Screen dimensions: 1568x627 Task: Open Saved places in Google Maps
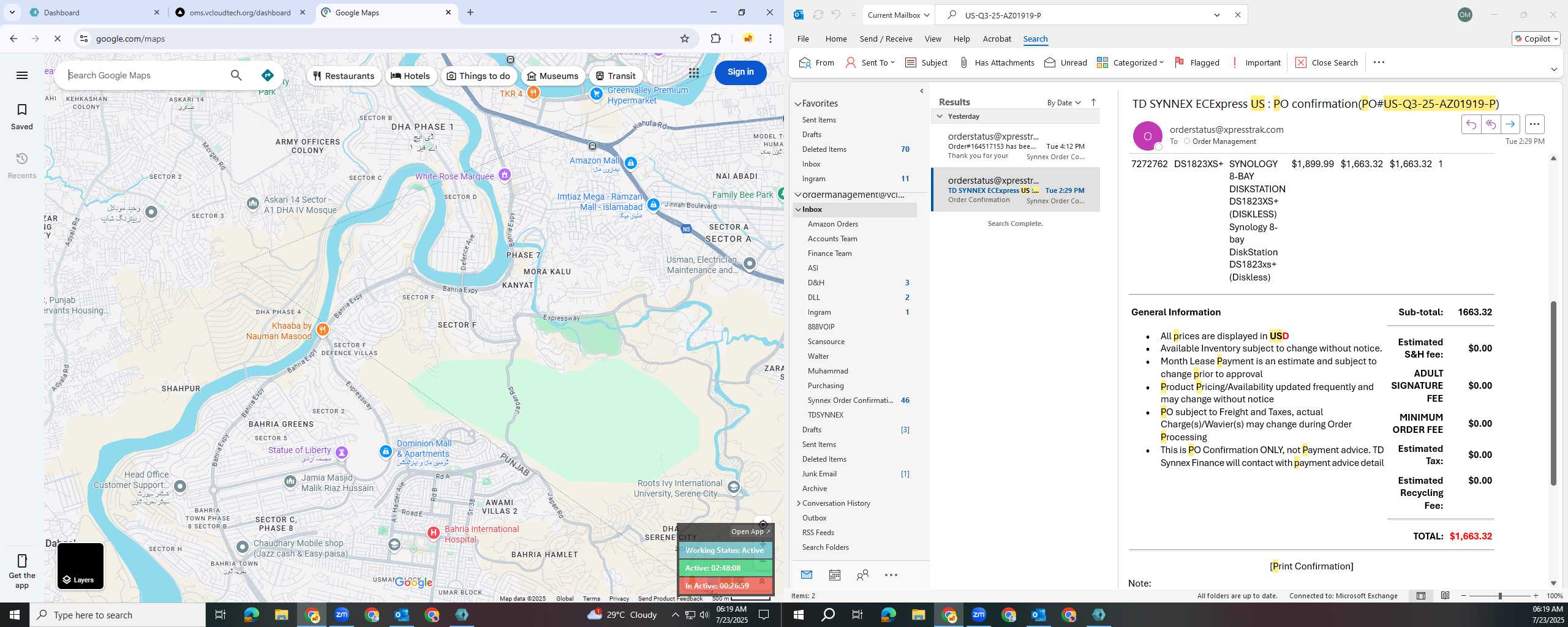pos(22,116)
